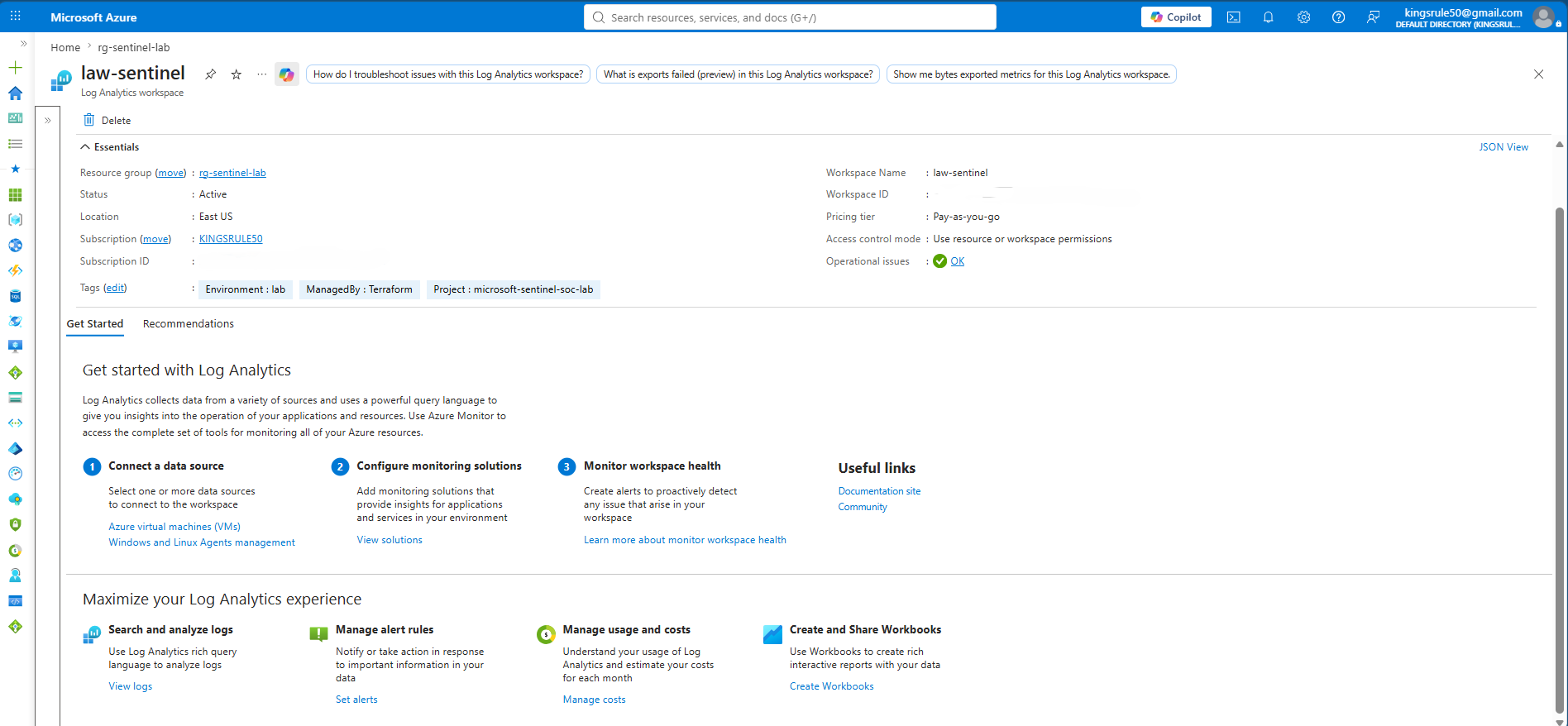The width and height of the screenshot is (1568, 726).
Task: Click rg-sentinel-lab breadcrumb
Action: pyautogui.click(x=134, y=47)
